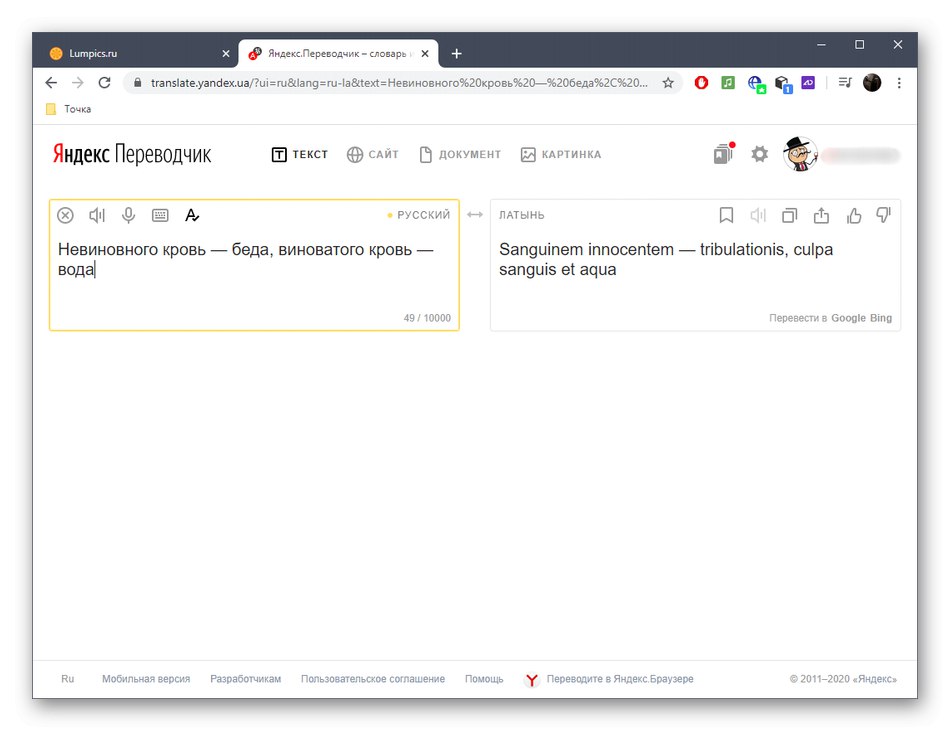
Task: Open Помощь footer link
Action: coord(484,679)
